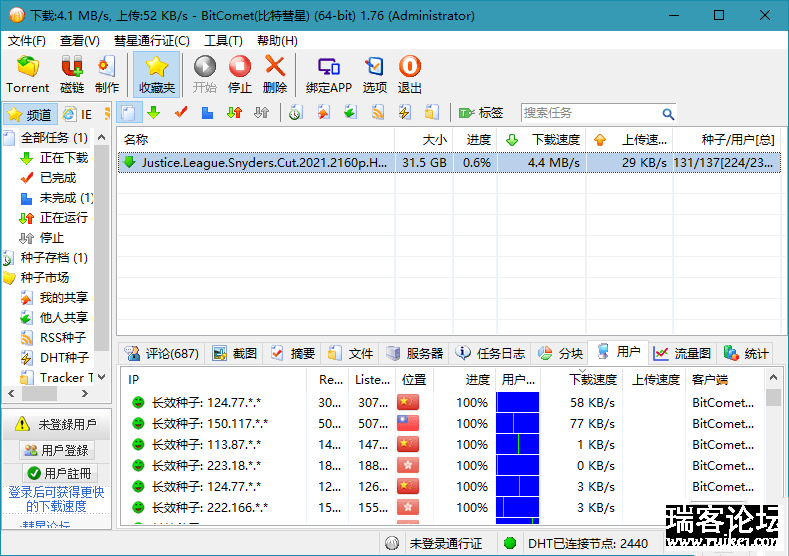Open the 文件(F) menu

point(27,41)
